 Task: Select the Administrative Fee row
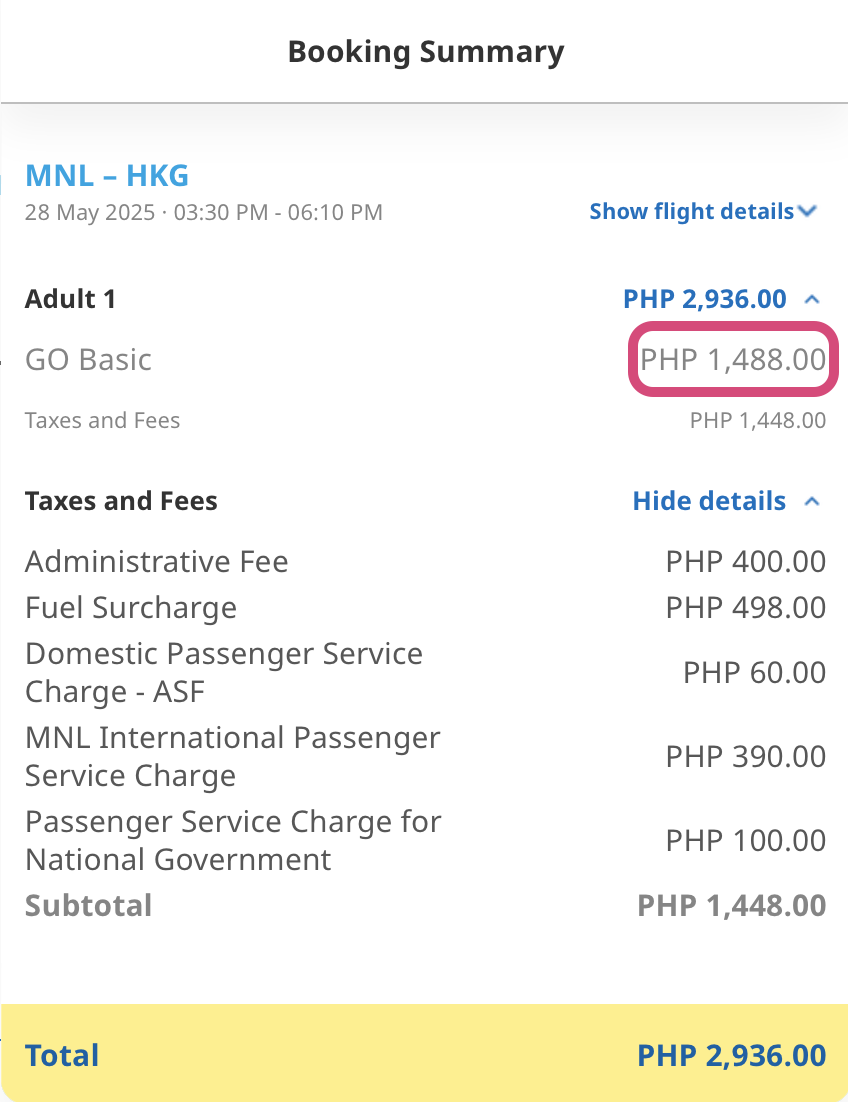(x=157, y=562)
